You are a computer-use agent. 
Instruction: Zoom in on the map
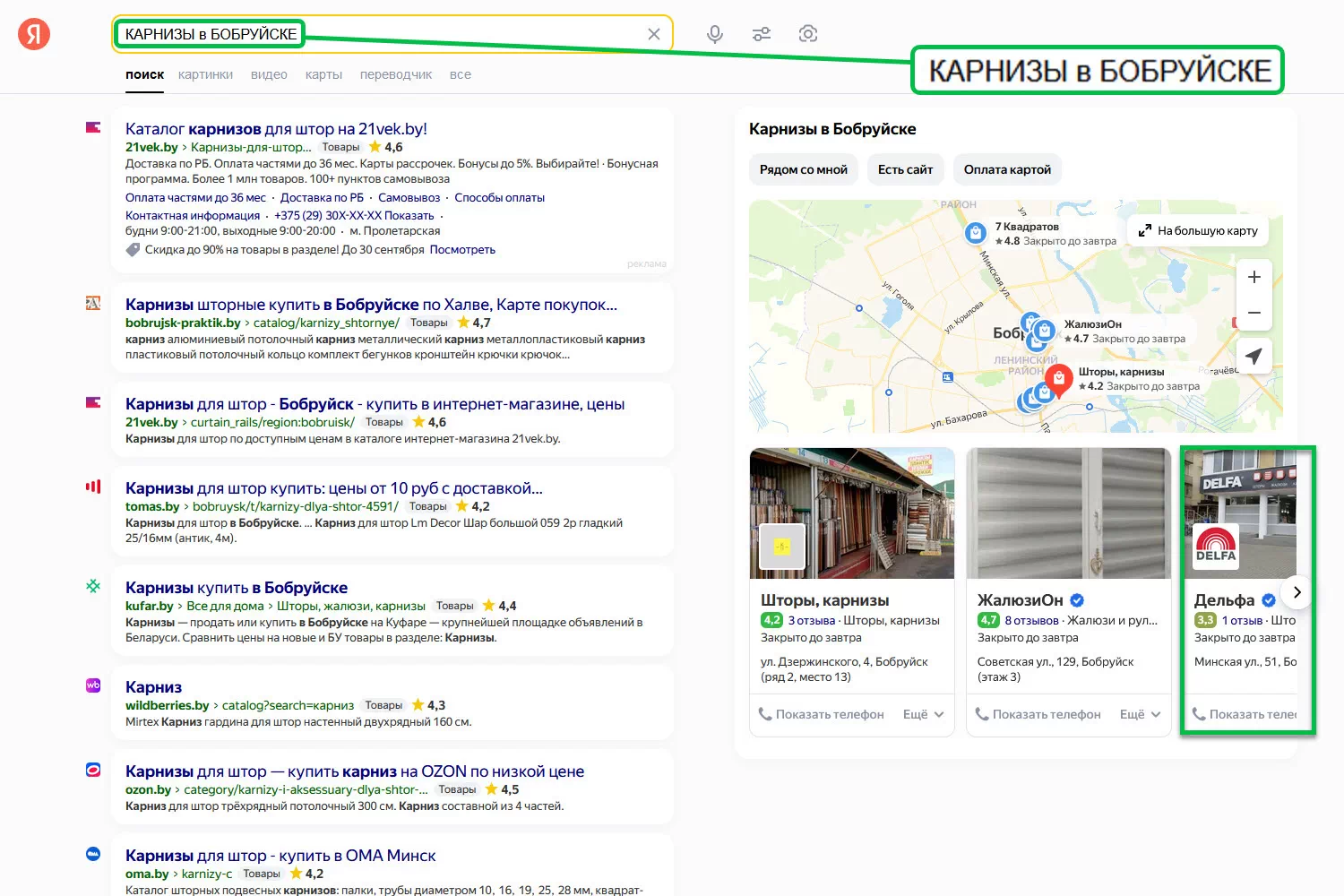pyautogui.click(x=1254, y=277)
